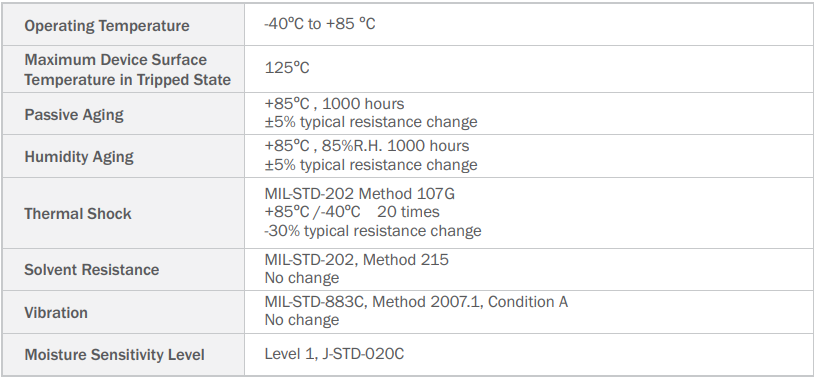Select MIL-STD-883C, Method 2007.1, Condition A text
814x378 pixels.
(416, 302)
